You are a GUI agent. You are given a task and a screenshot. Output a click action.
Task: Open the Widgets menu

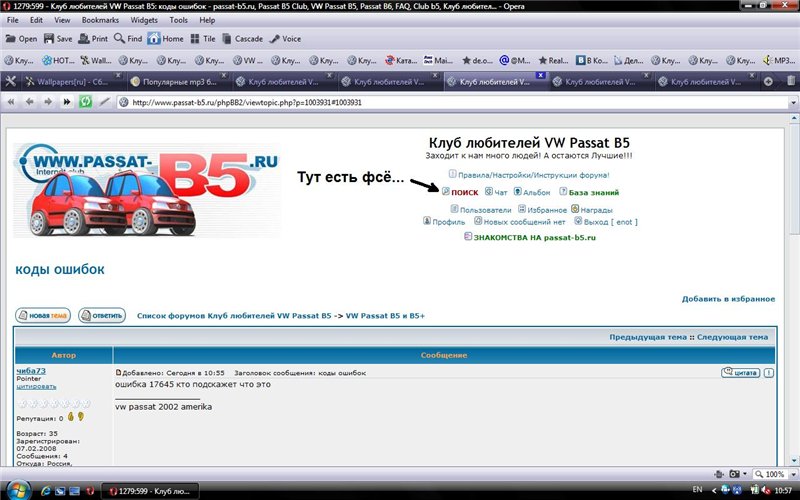point(144,20)
